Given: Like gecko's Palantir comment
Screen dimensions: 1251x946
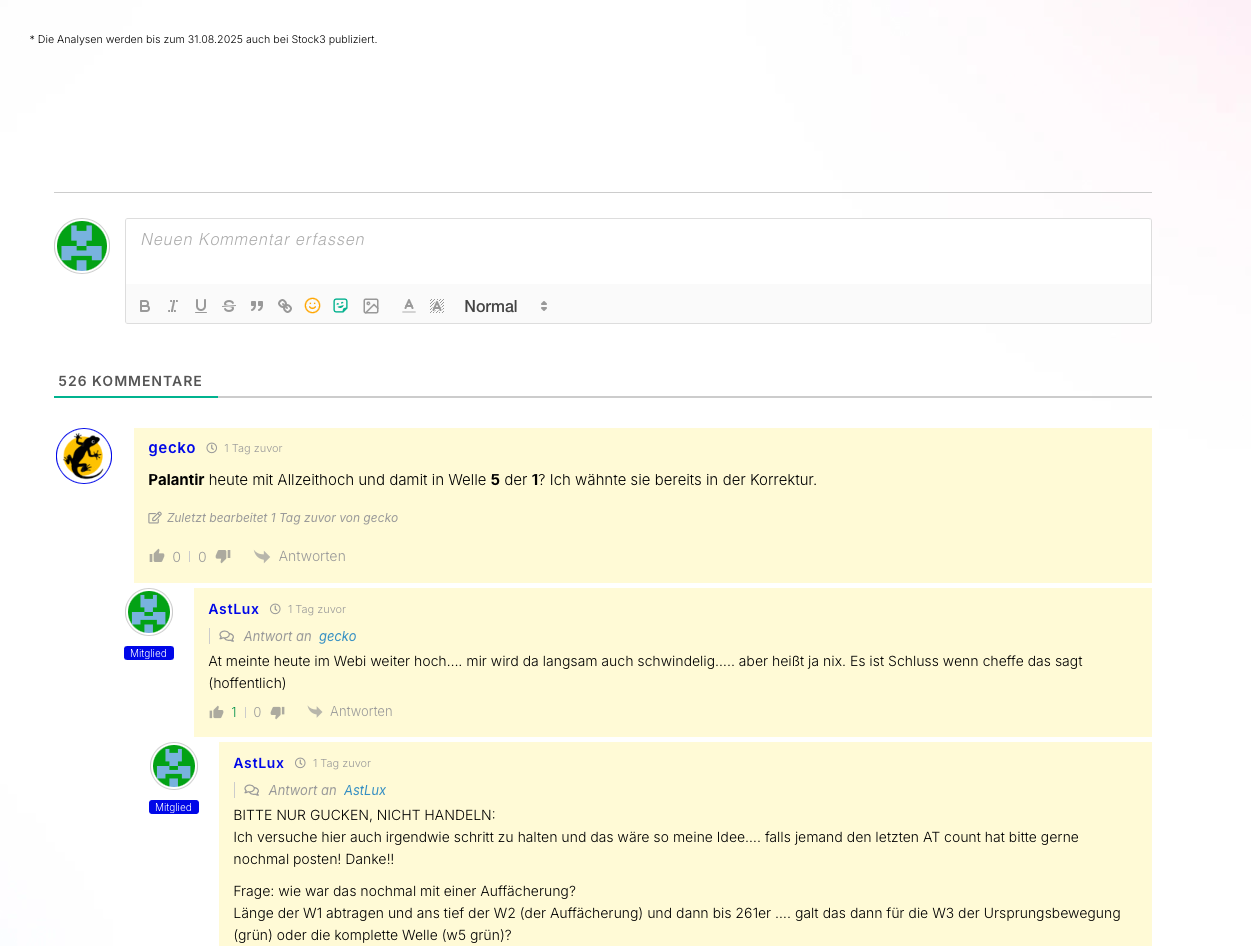Looking at the screenshot, I should [157, 556].
